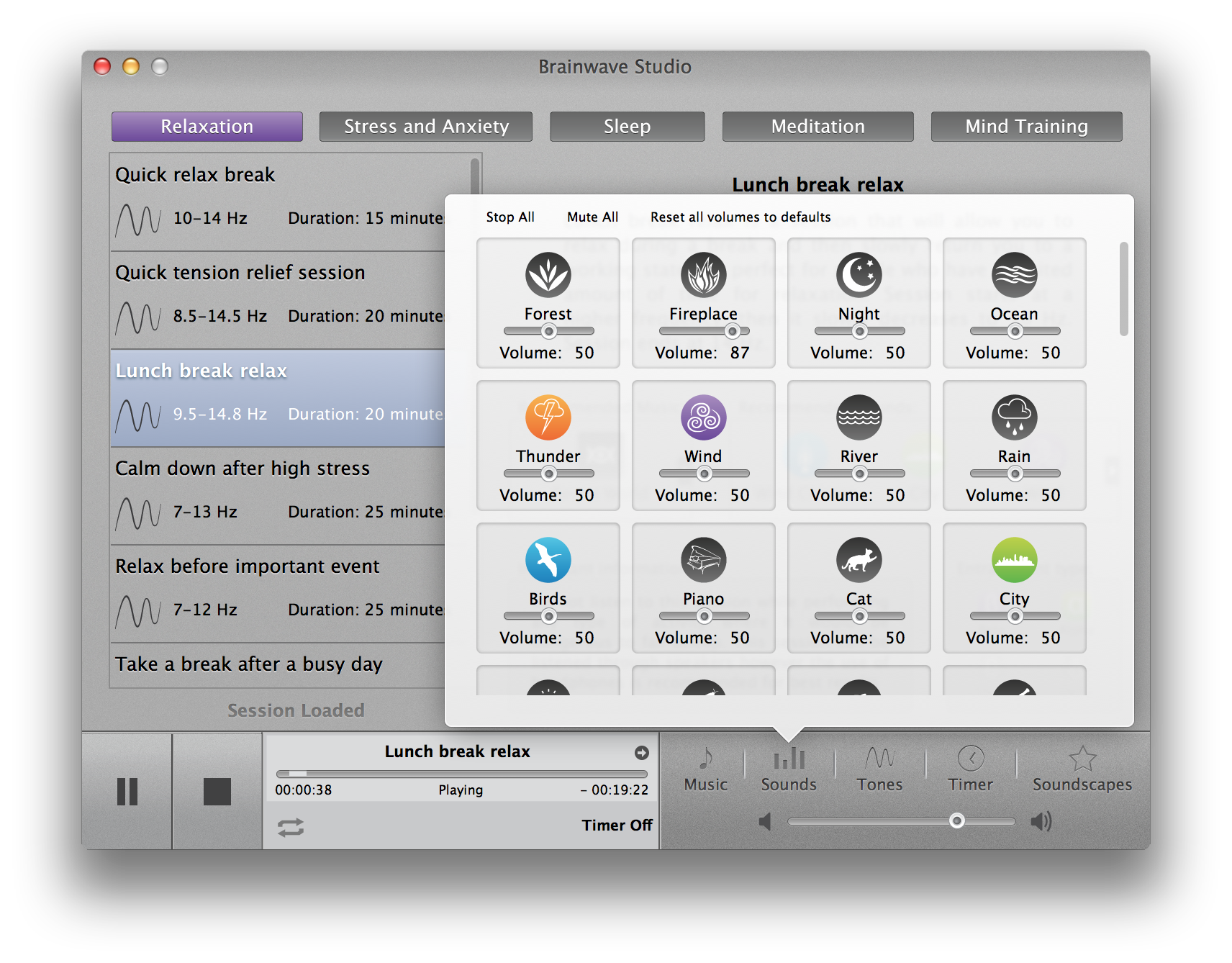Pause the playing session

click(x=127, y=792)
